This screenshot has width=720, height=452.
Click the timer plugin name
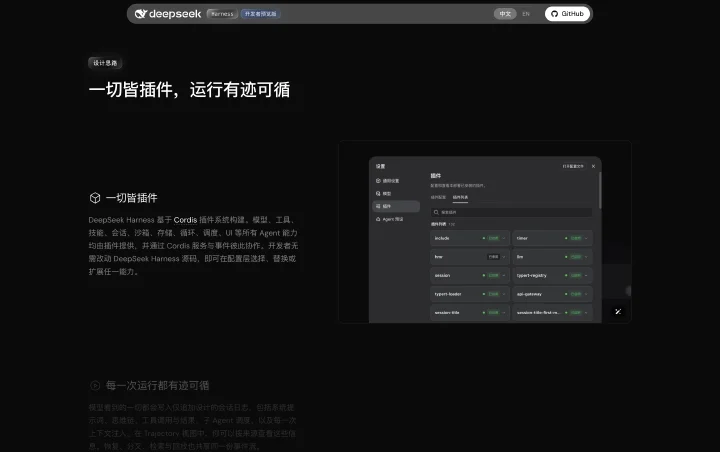click(522, 238)
